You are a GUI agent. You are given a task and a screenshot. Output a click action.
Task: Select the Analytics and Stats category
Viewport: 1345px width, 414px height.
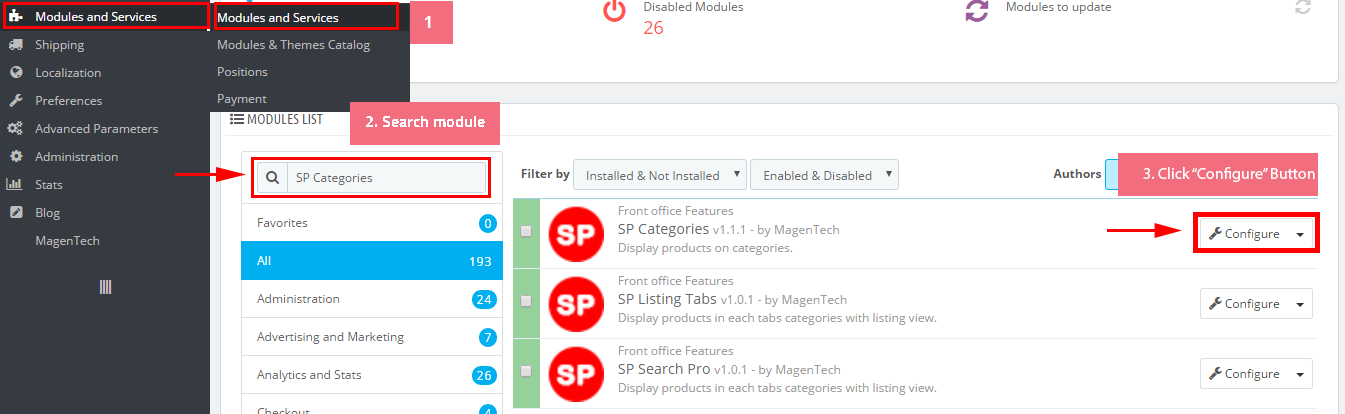tap(373, 374)
